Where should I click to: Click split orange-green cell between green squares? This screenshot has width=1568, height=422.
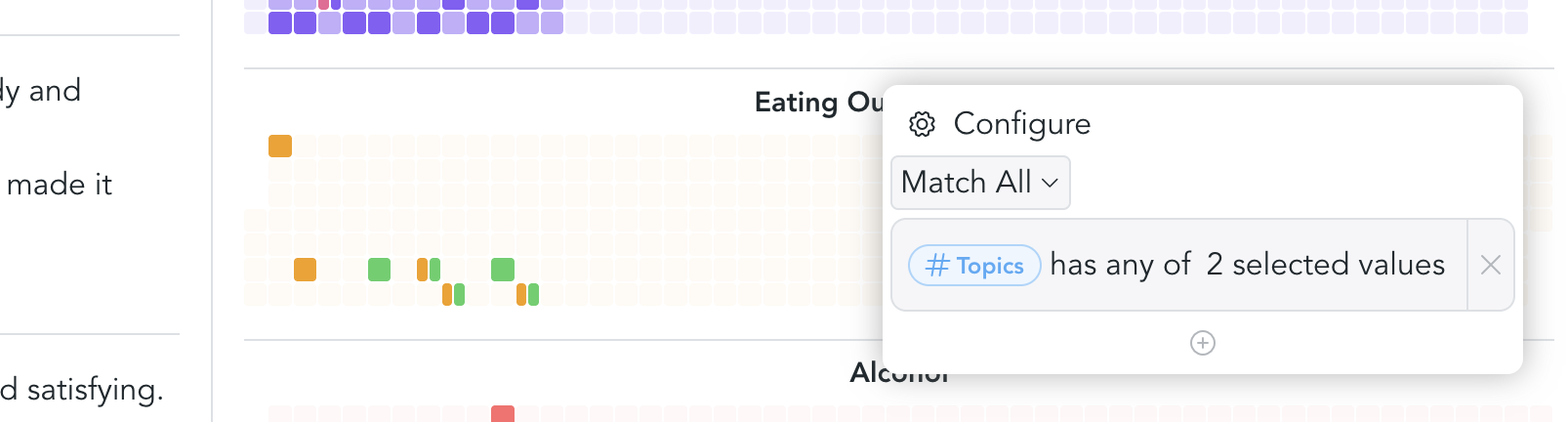[x=429, y=269]
